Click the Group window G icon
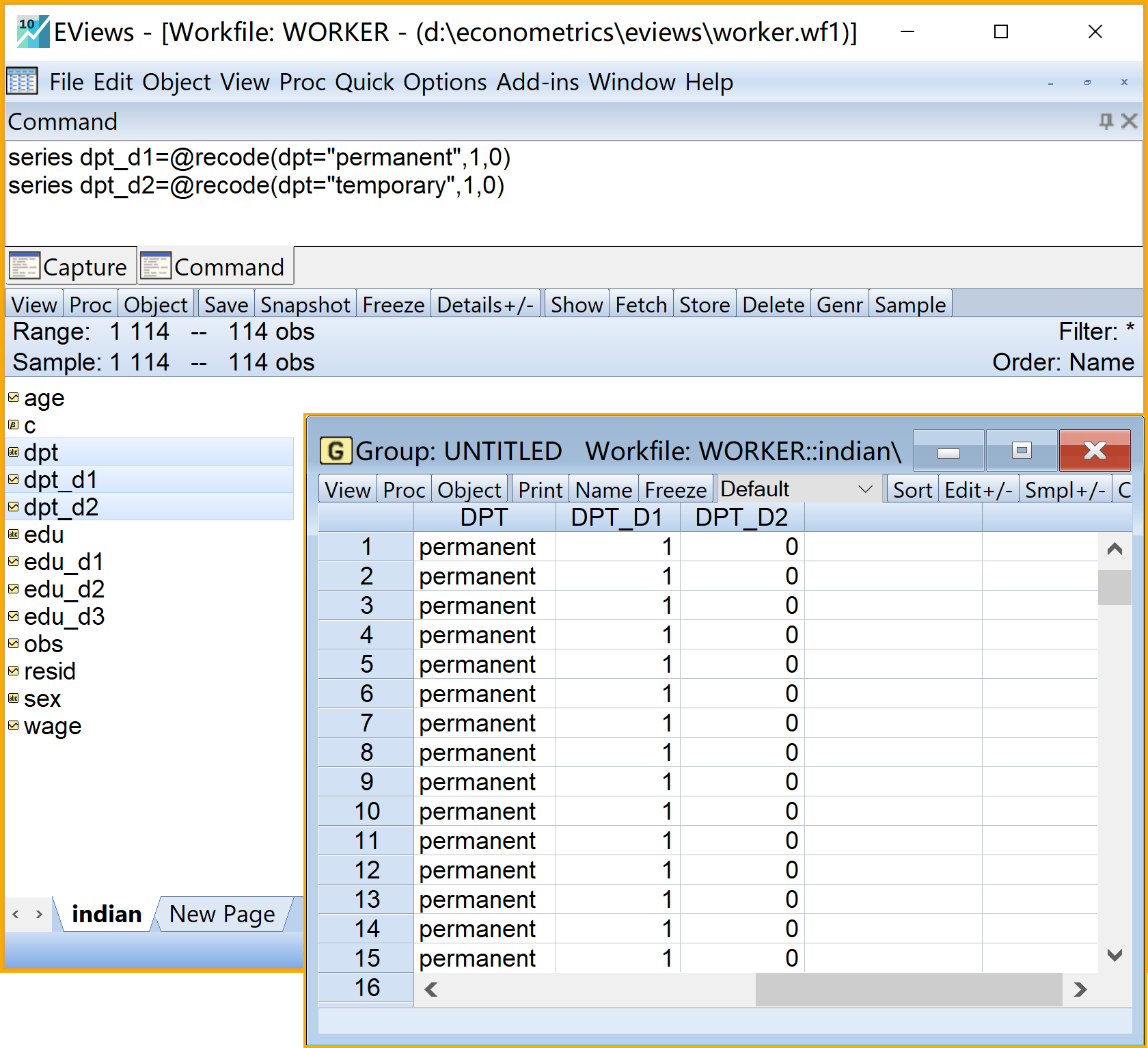This screenshot has height=1048, width=1148. click(x=336, y=451)
